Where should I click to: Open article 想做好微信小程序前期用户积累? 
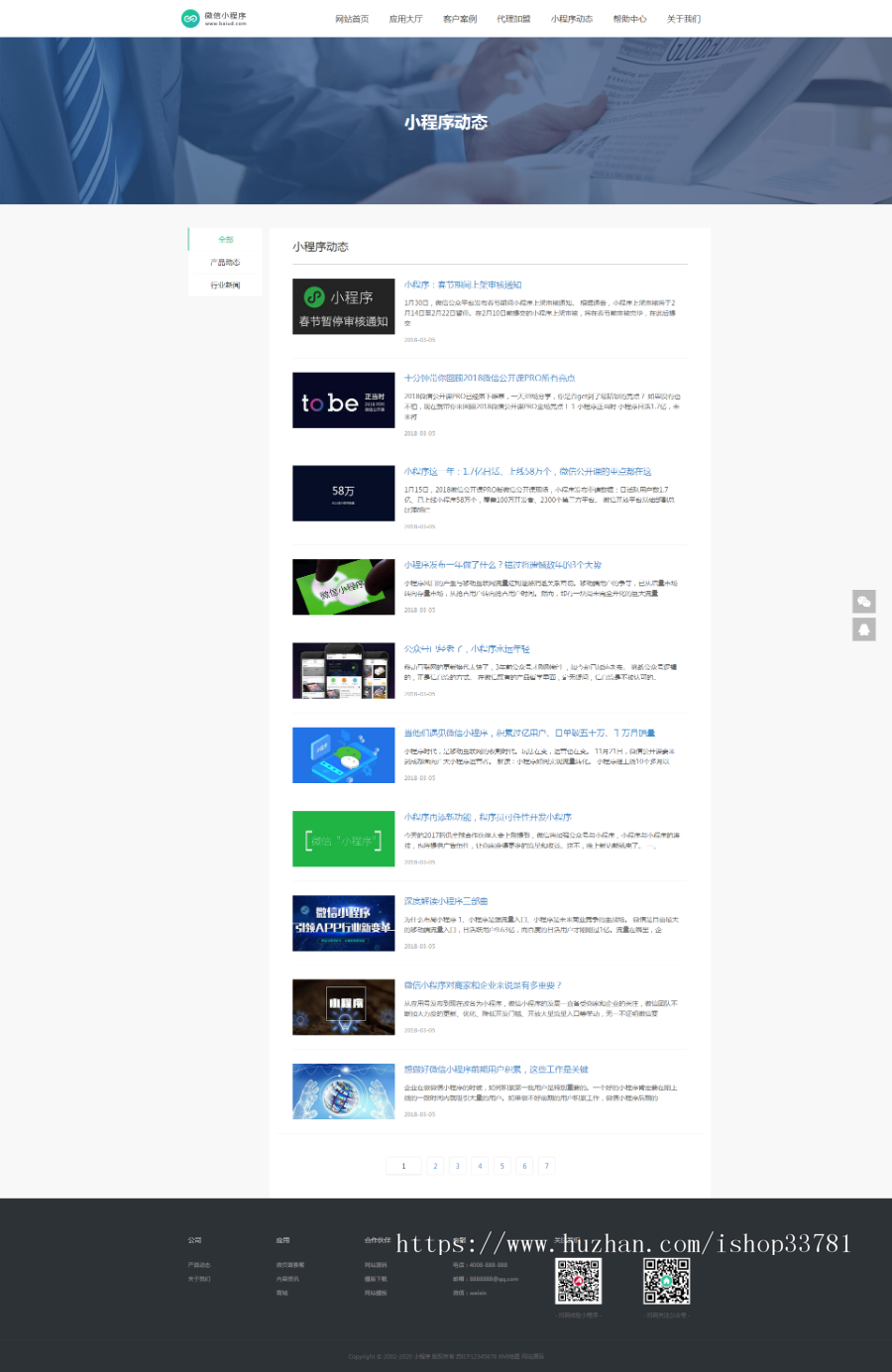point(497,1070)
